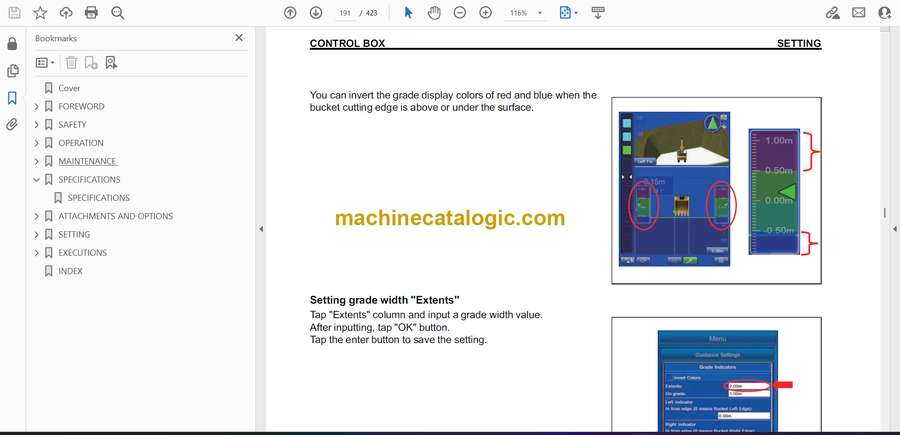This screenshot has width=900, height=435.
Task: Toggle the bookmarks panel icon
Action: (12, 98)
